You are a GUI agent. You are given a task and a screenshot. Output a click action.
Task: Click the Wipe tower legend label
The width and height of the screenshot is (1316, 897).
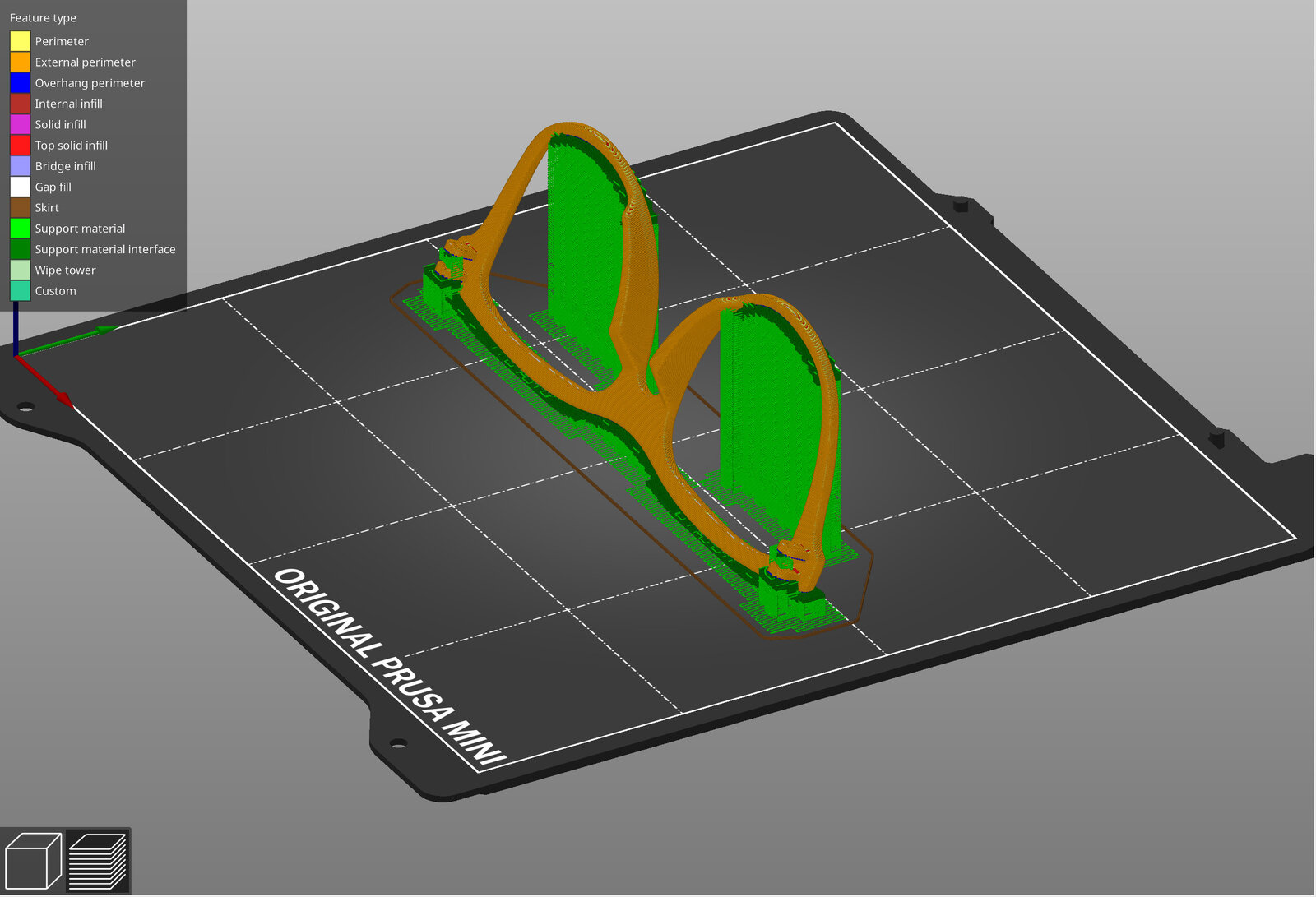[65, 270]
